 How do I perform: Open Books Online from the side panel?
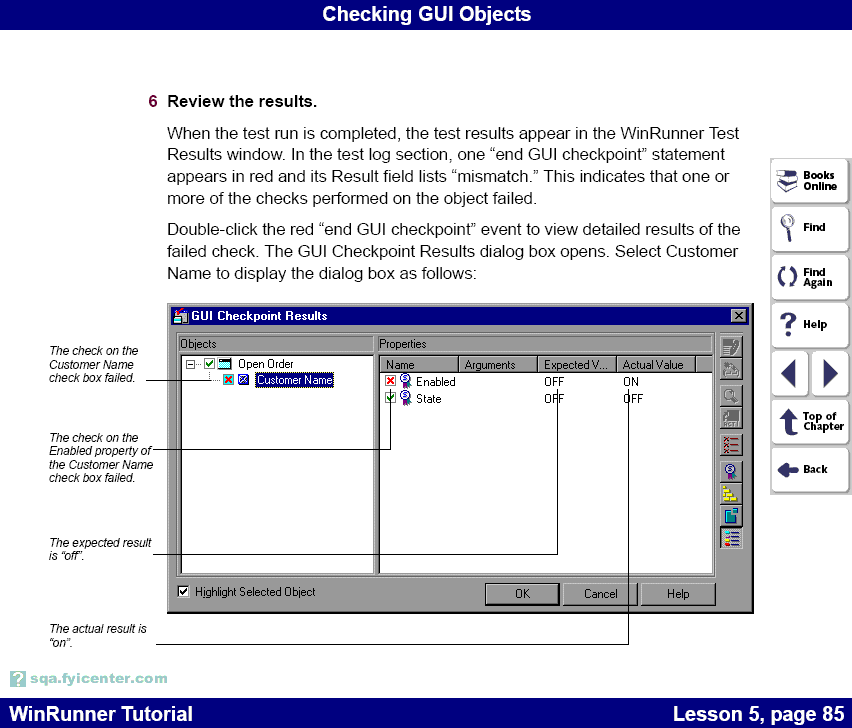point(809,181)
